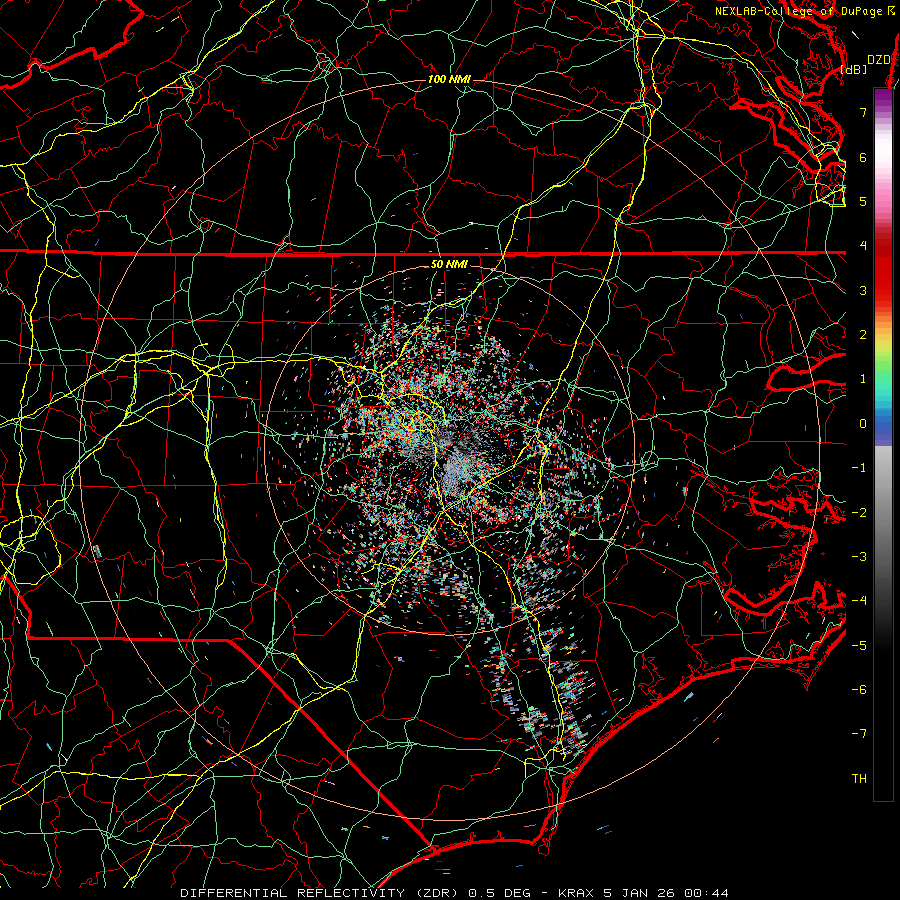Viewport: 900px width, 900px height.
Task: Click the positive 7 scale value
Action: coord(863,112)
